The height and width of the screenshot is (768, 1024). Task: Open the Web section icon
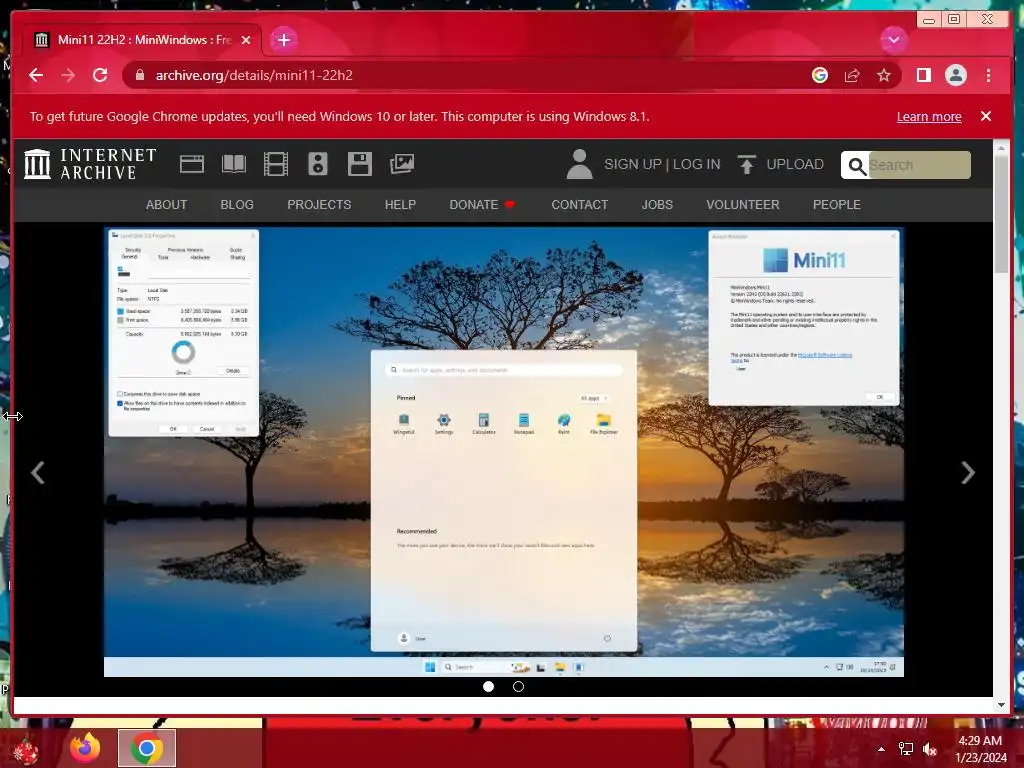(x=191, y=164)
